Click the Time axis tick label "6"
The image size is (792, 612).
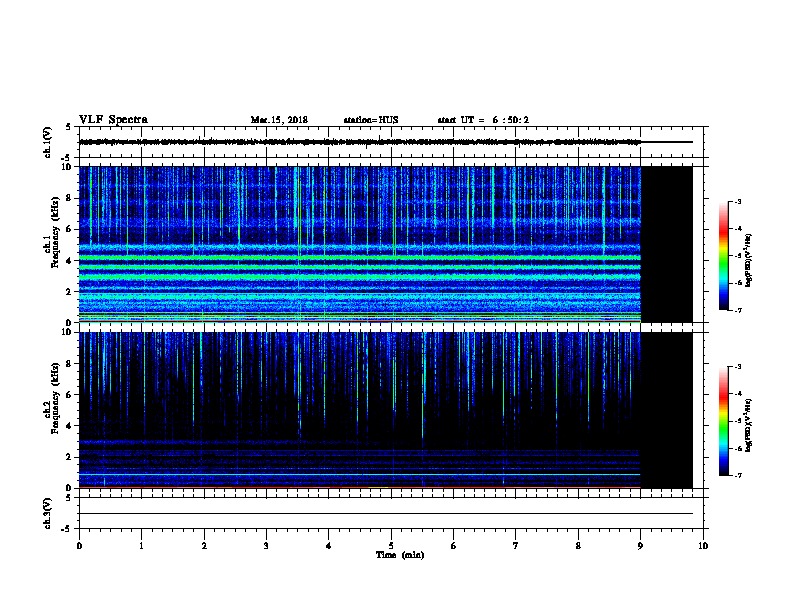point(454,546)
